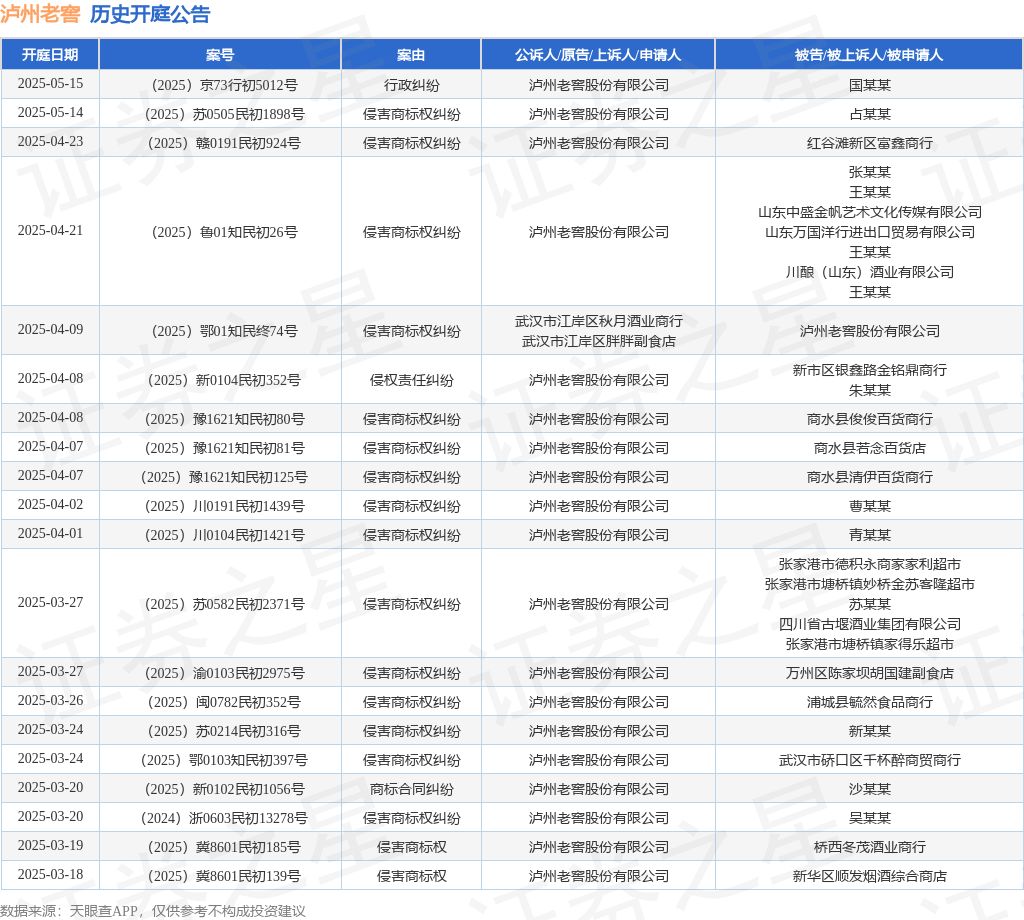Click case number 豫1621知民初81号

click(224, 449)
